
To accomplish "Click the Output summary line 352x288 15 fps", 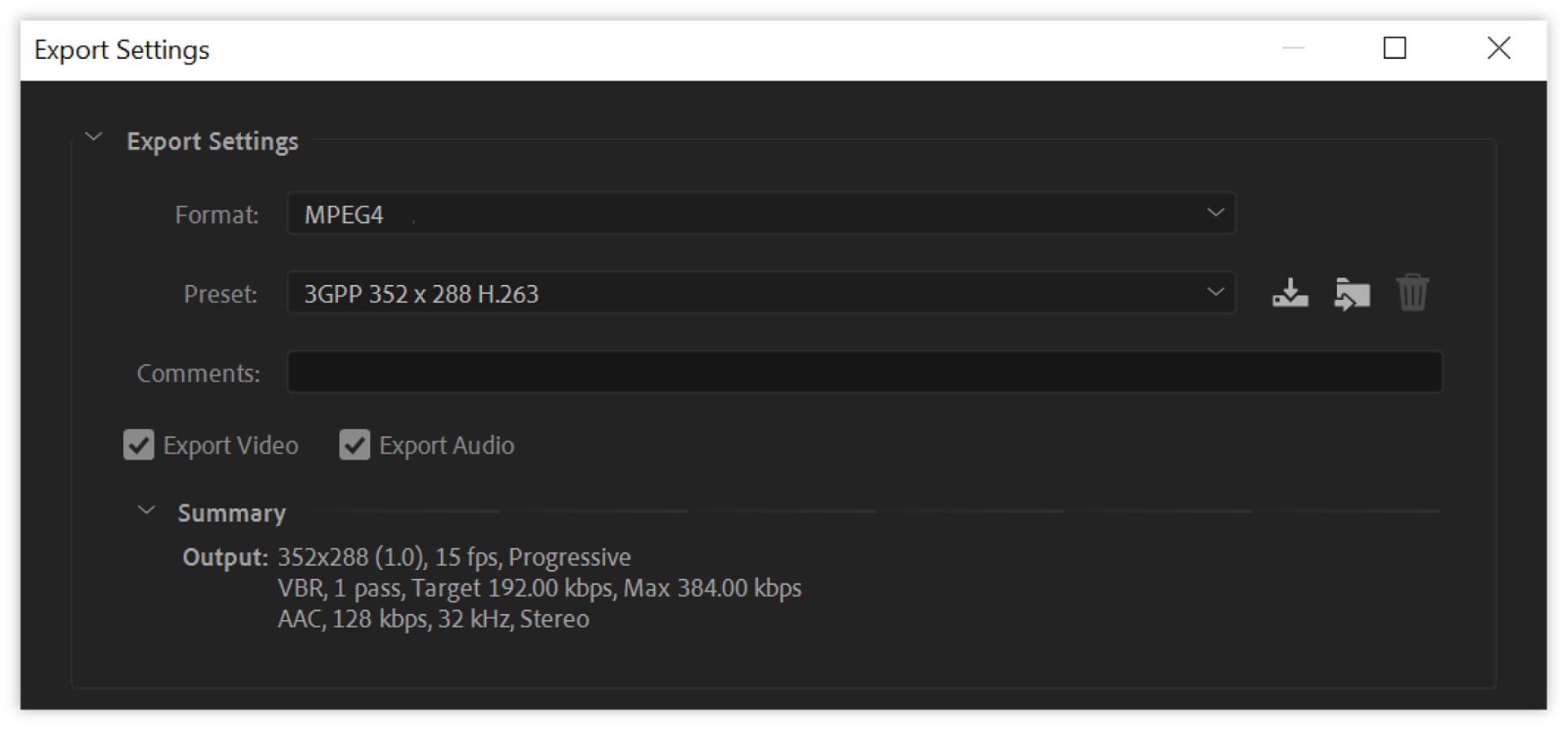I will click(x=454, y=557).
